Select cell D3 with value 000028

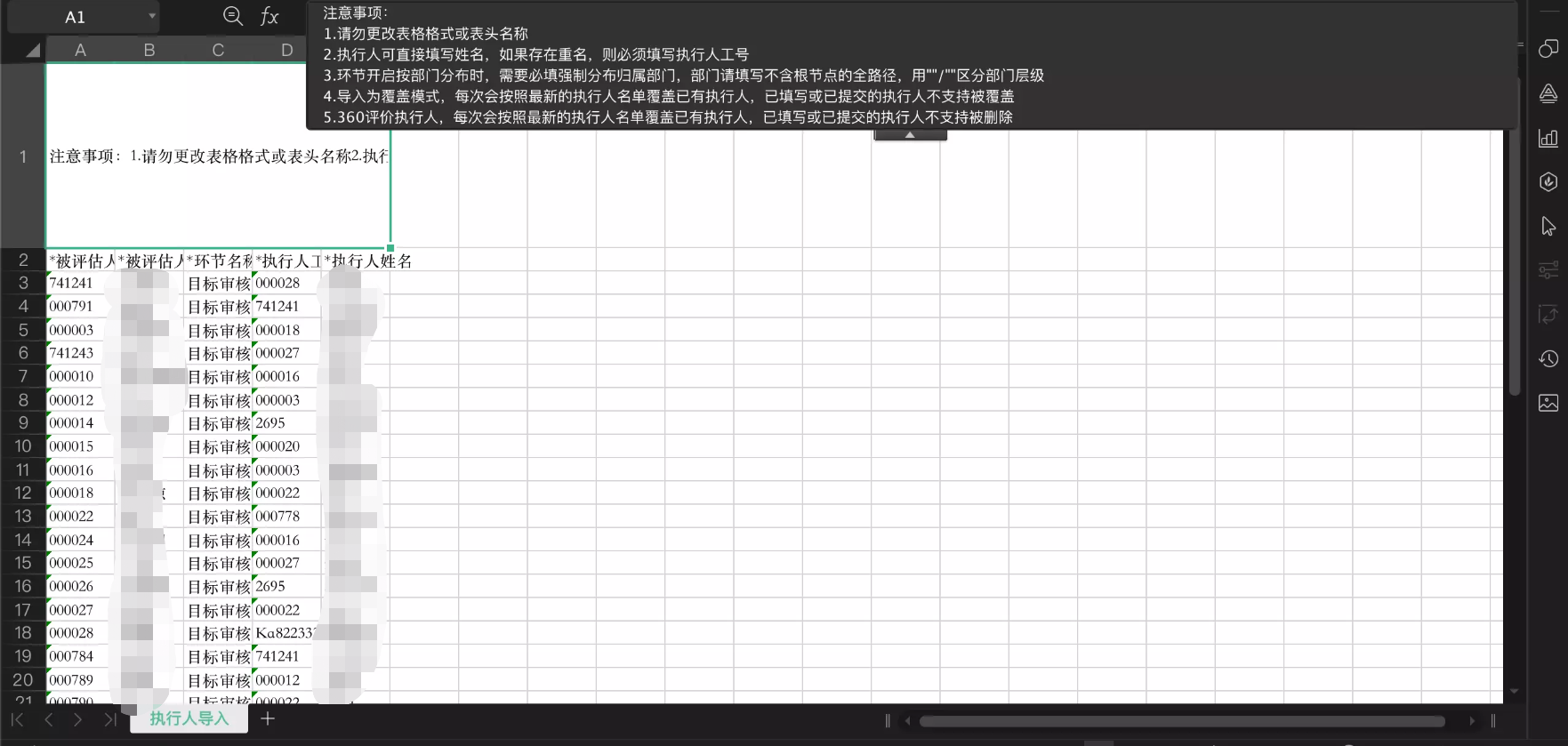[x=287, y=284]
